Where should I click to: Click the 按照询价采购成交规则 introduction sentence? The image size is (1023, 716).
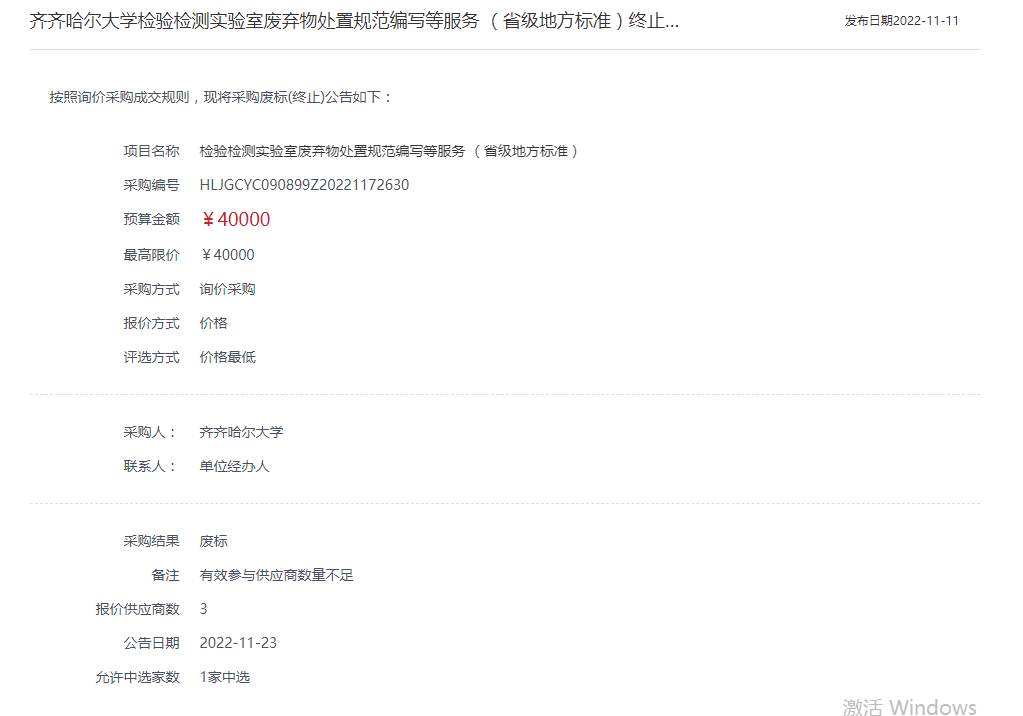pos(217,97)
